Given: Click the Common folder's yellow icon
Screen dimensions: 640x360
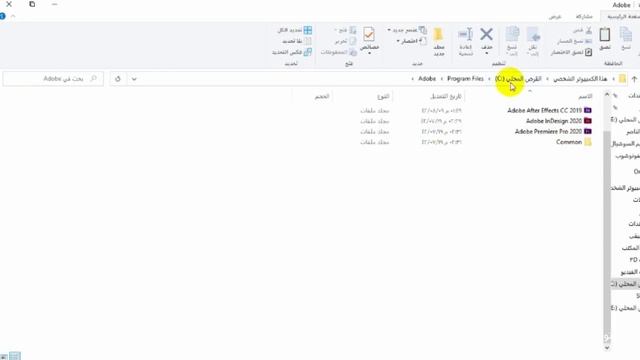Looking at the screenshot, I should [x=587, y=142].
